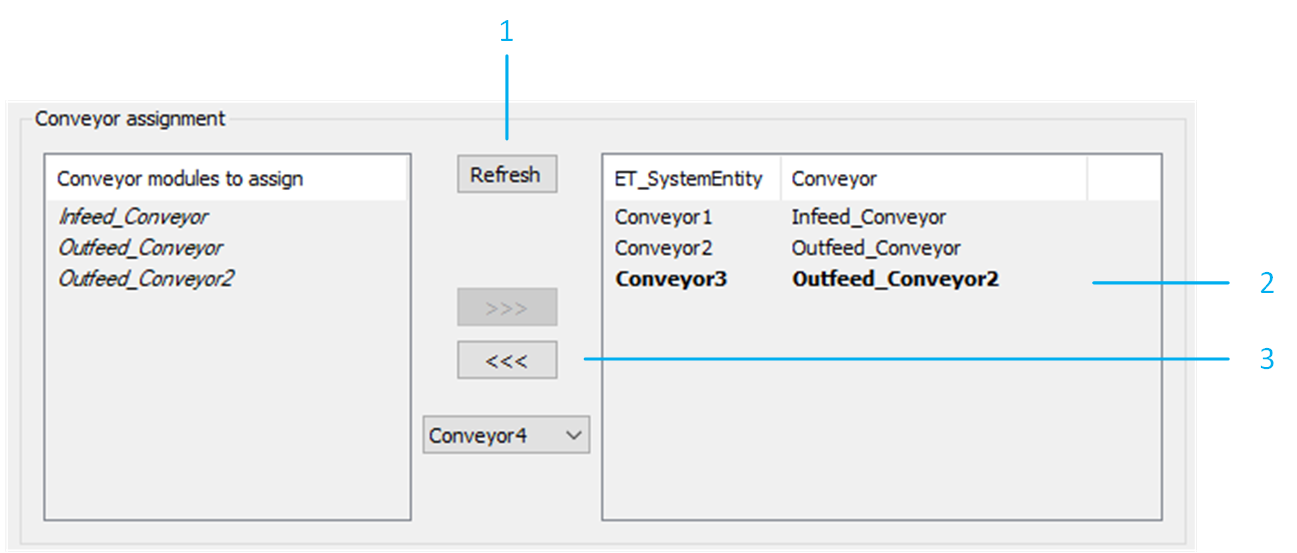Image resolution: width=1297 pixels, height=553 pixels.
Task: Click Outfeed_Conveyor cell in the assigned table
Action: [875, 248]
